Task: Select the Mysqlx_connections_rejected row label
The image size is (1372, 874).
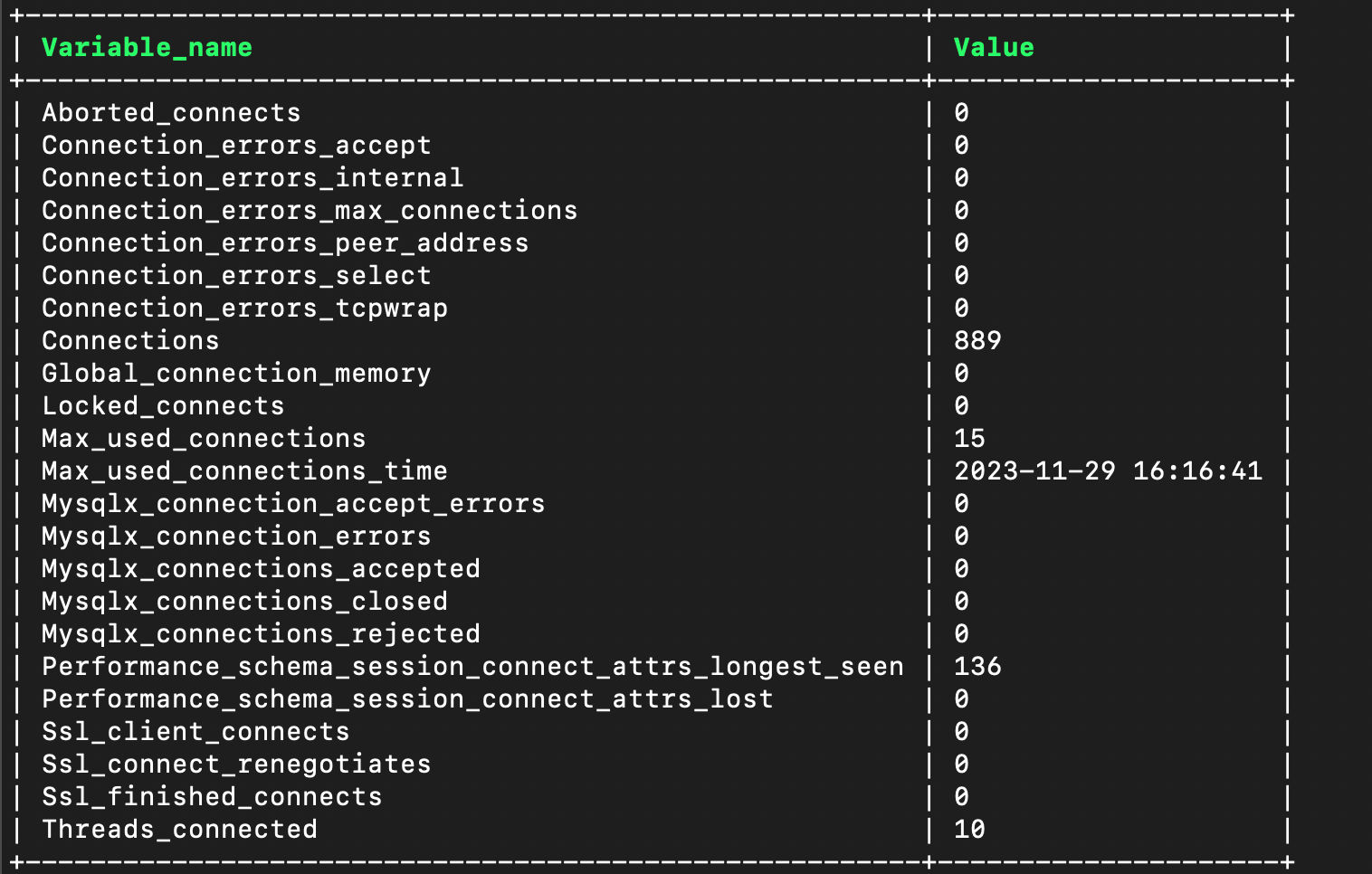Action: click(x=261, y=634)
